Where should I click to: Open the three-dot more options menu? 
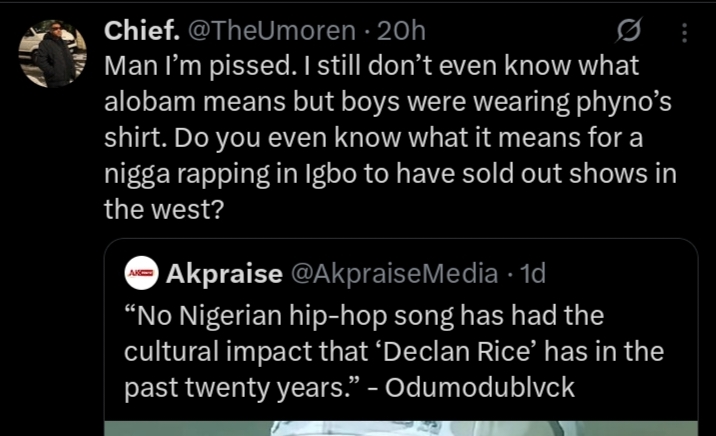pos(685,33)
